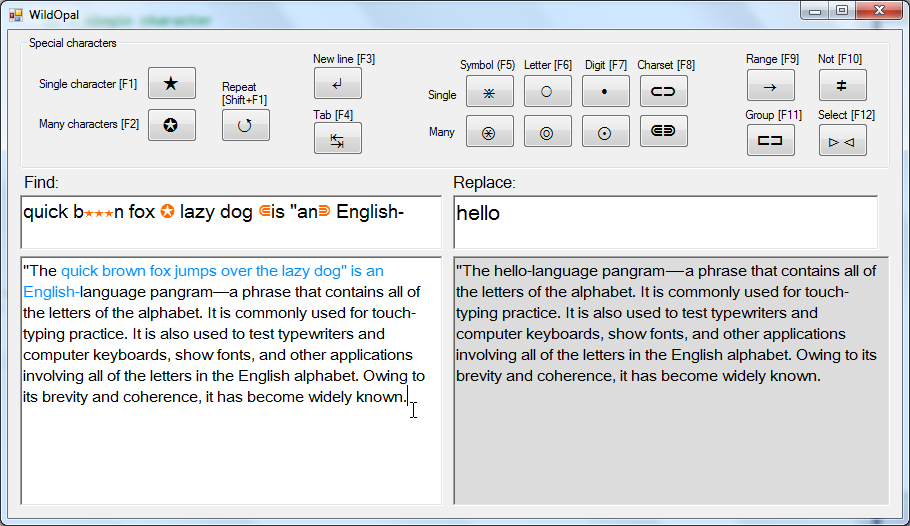Image resolution: width=910 pixels, height=526 pixels.
Task: Click the Many Digit button
Action: pos(604,131)
